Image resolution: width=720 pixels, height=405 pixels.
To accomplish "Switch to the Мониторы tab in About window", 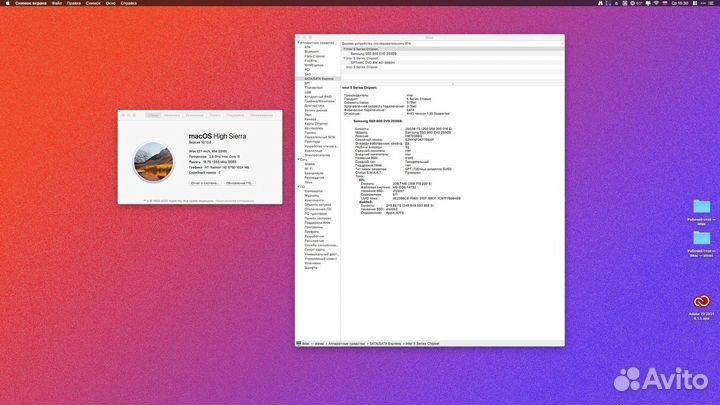I will (x=172, y=115).
